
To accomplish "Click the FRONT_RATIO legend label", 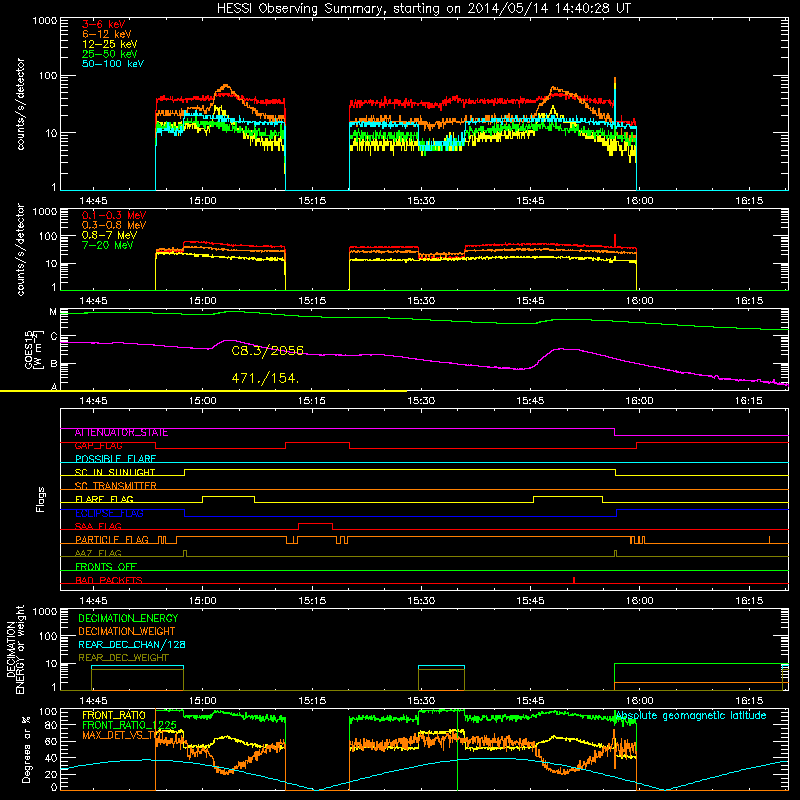I will [114, 715].
